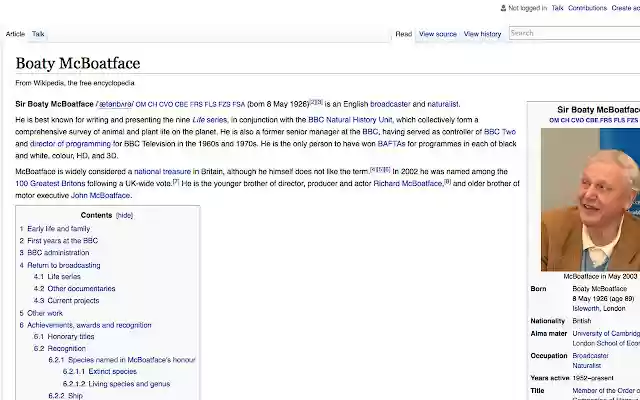640x400 pixels.
Task: Follow the BBC Natural History Unit link
Action: pyautogui.click(x=350, y=120)
